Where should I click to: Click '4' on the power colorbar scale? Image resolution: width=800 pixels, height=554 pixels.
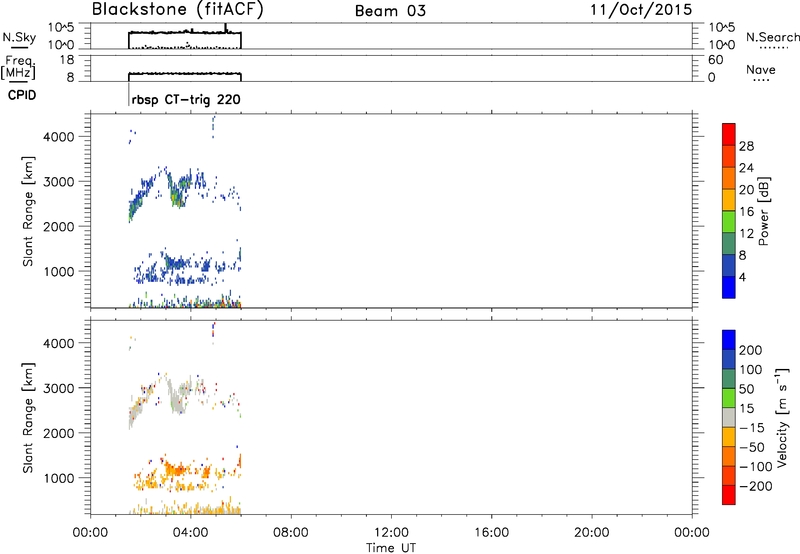point(742,278)
